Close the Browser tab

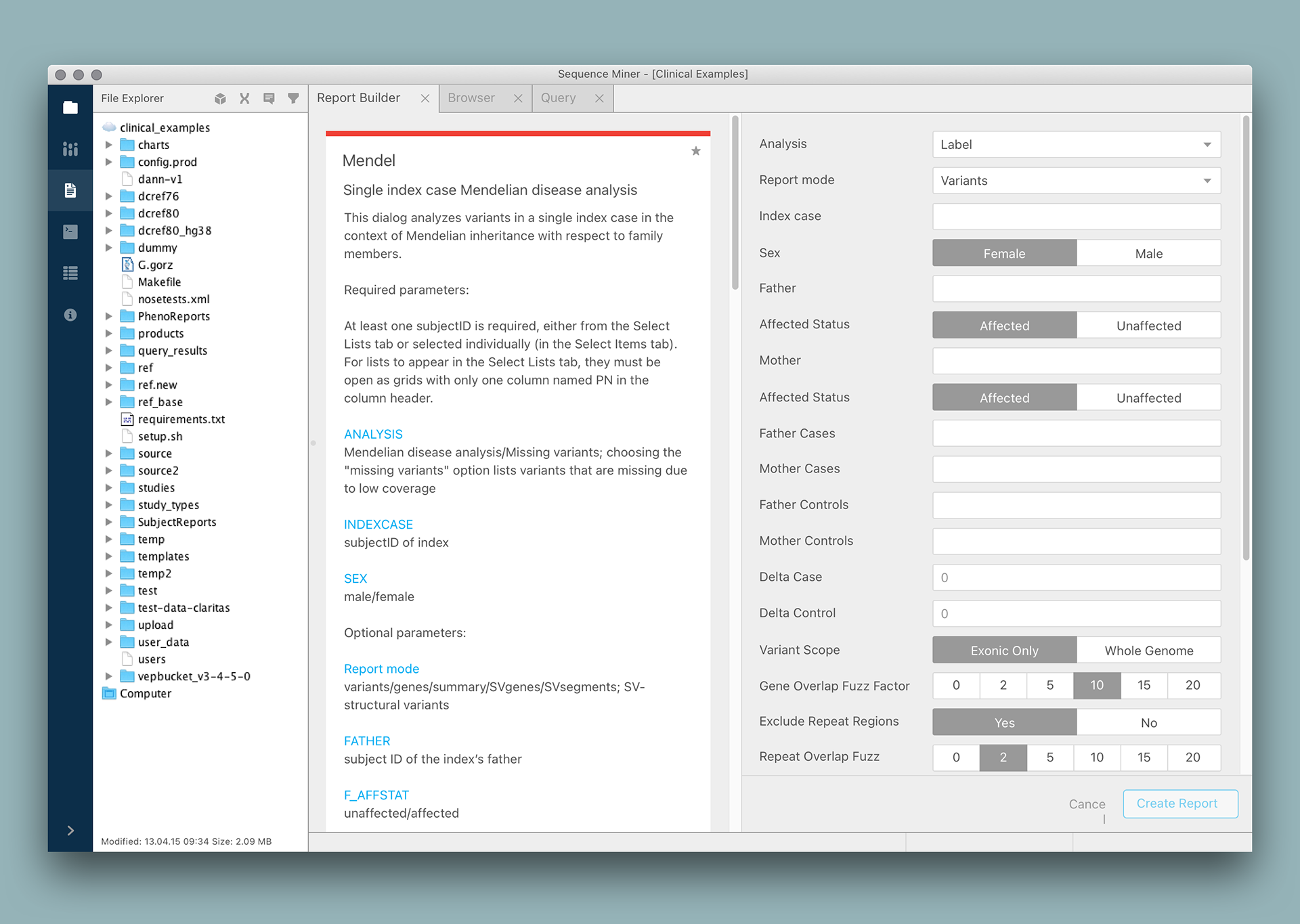518,99
